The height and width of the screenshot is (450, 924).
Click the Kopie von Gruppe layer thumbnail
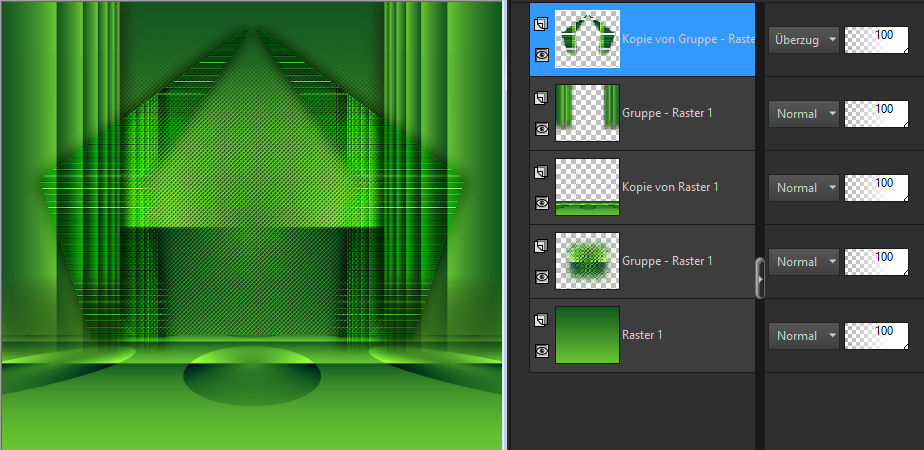pos(588,39)
